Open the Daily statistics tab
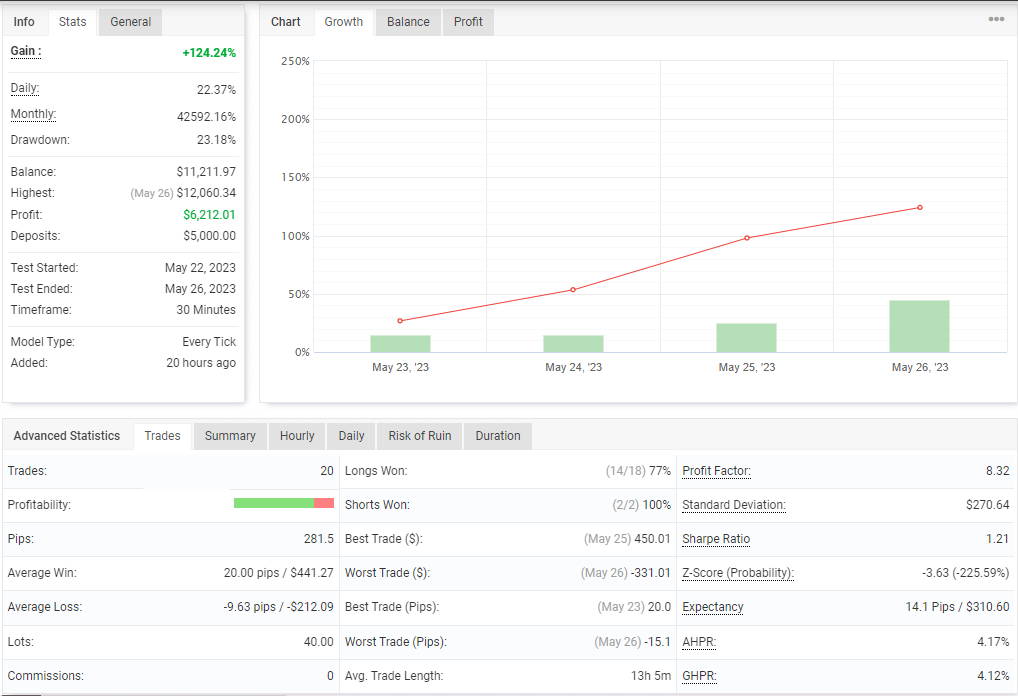Screen dimensions: 1018x696 [351, 436]
